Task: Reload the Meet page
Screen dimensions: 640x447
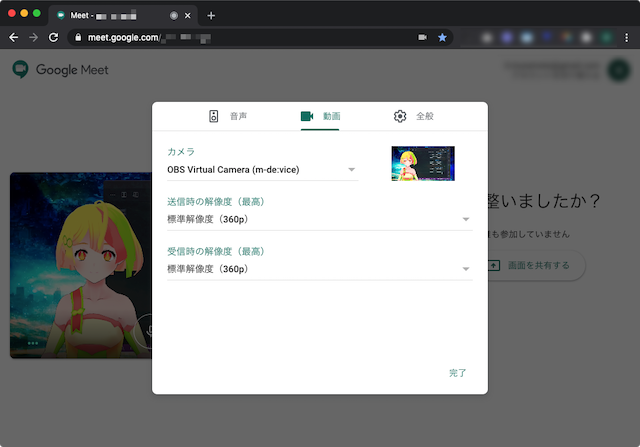Action: click(53, 38)
